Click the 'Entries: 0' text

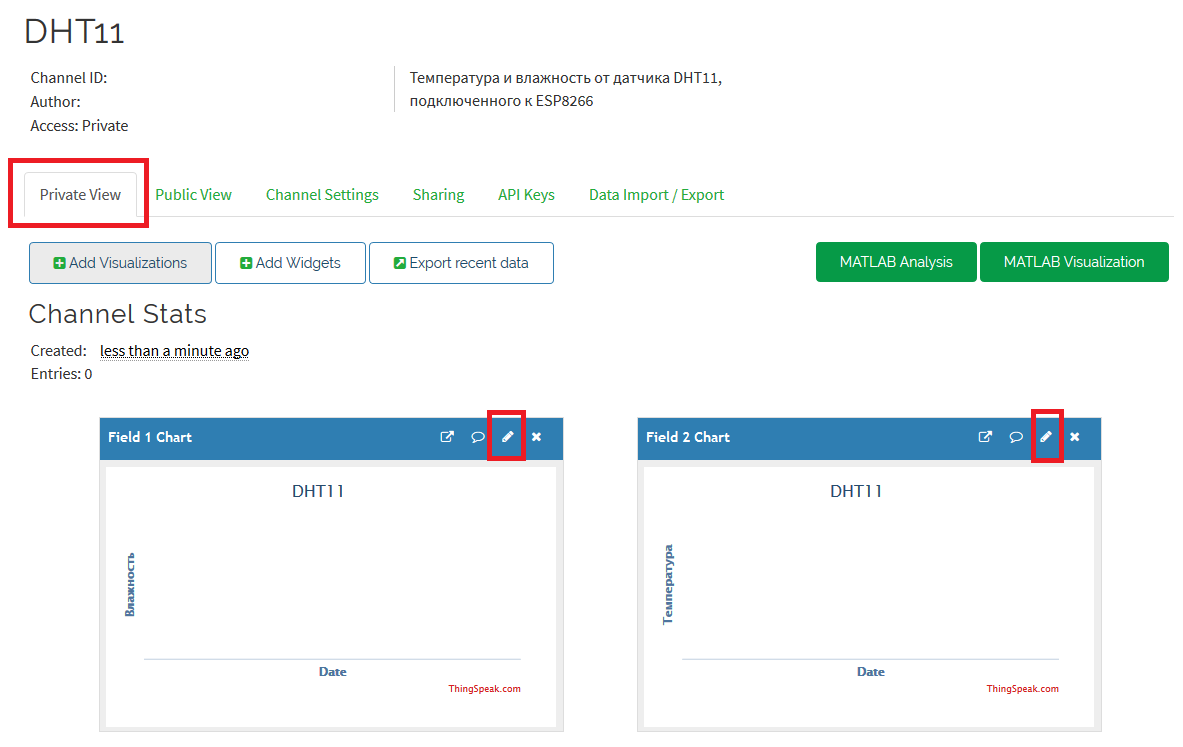pos(61,374)
